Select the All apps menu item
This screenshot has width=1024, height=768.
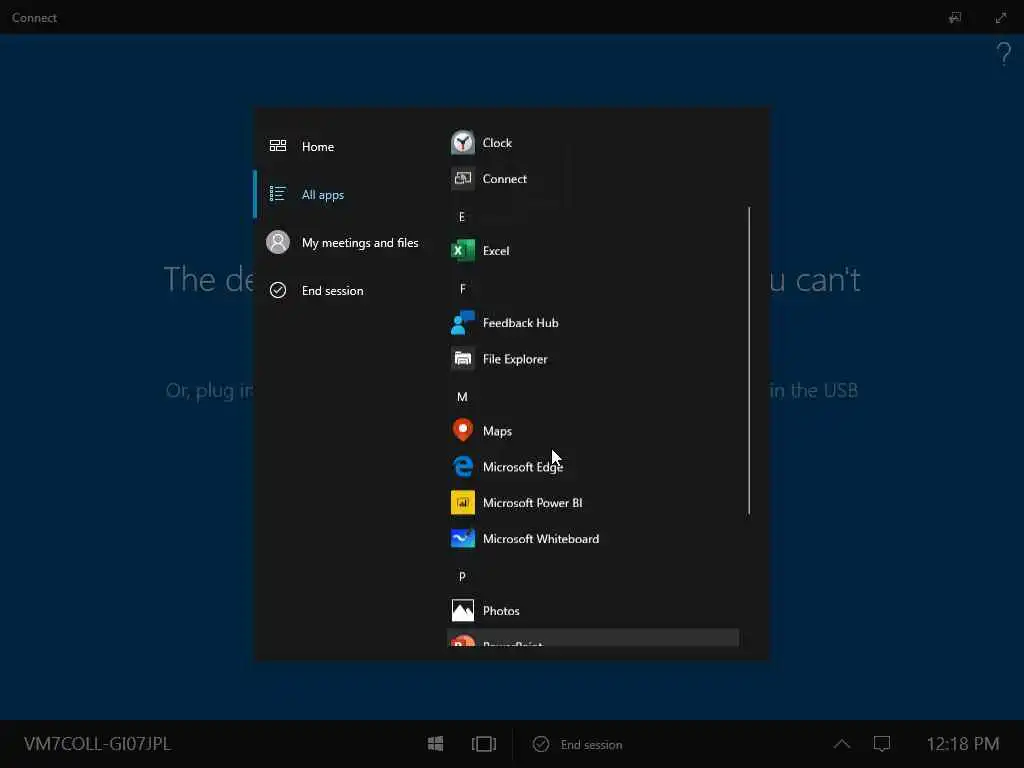[x=345, y=194]
